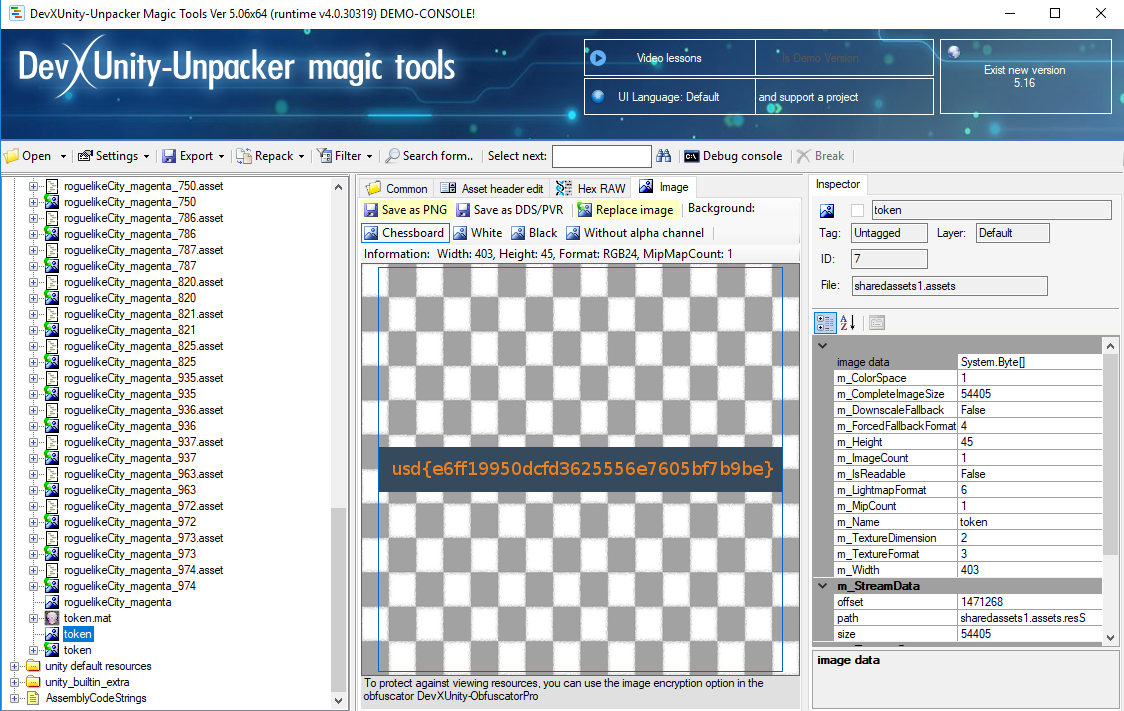Click the texture icon beside the token name field

click(x=827, y=210)
